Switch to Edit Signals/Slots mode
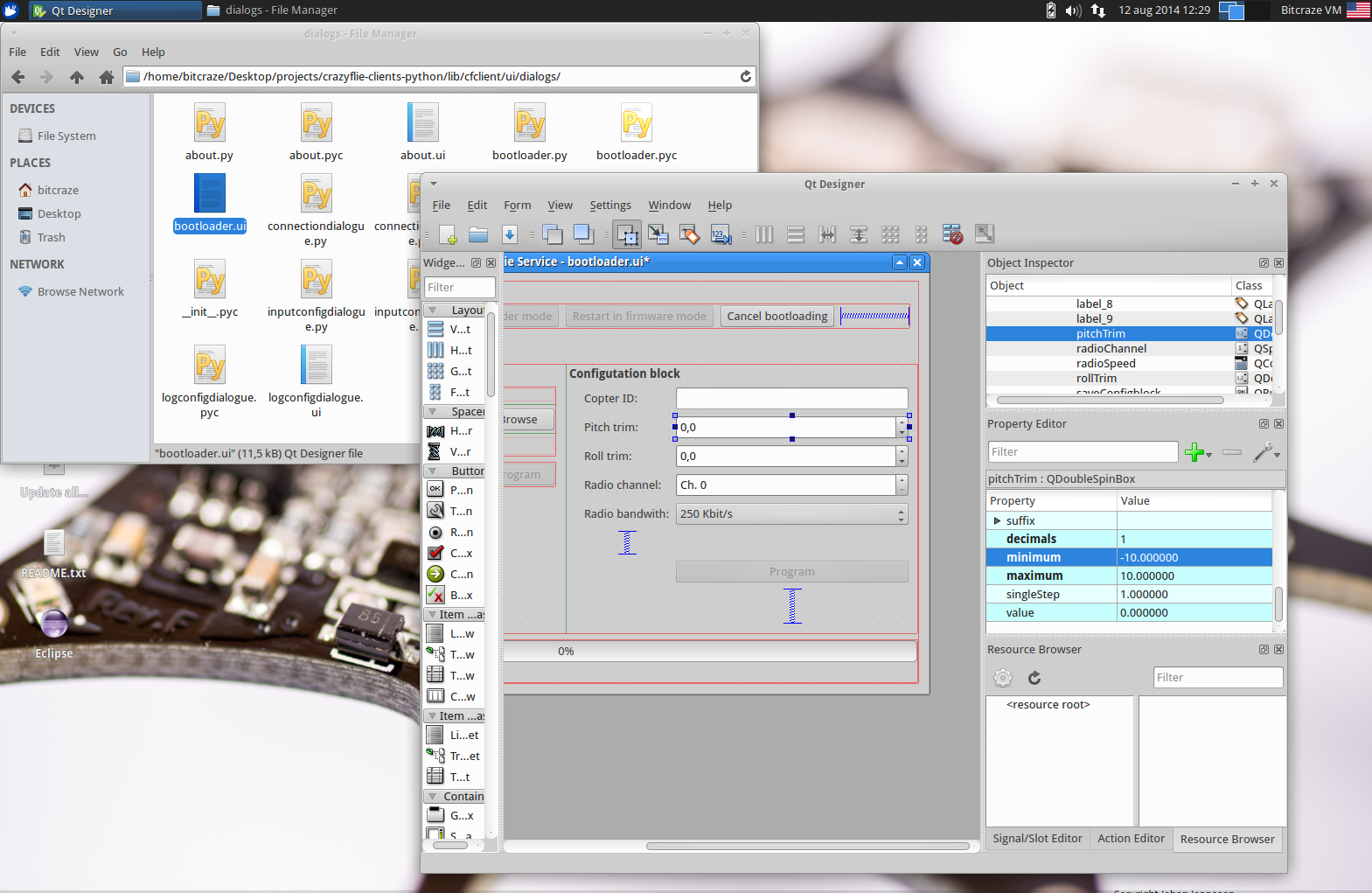This screenshot has height=893, width=1372. pos(658,234)
